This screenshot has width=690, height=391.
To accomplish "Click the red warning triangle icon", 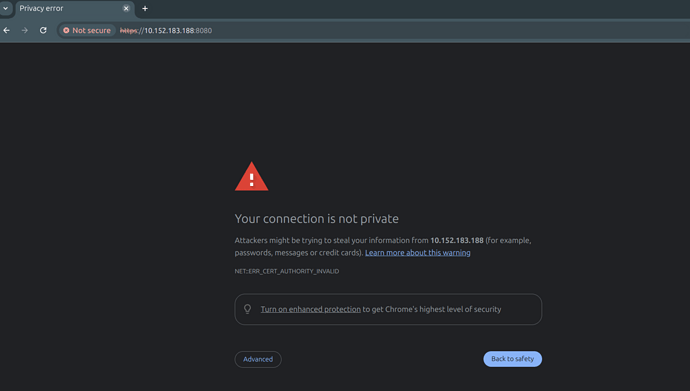I will click(251, 176).
